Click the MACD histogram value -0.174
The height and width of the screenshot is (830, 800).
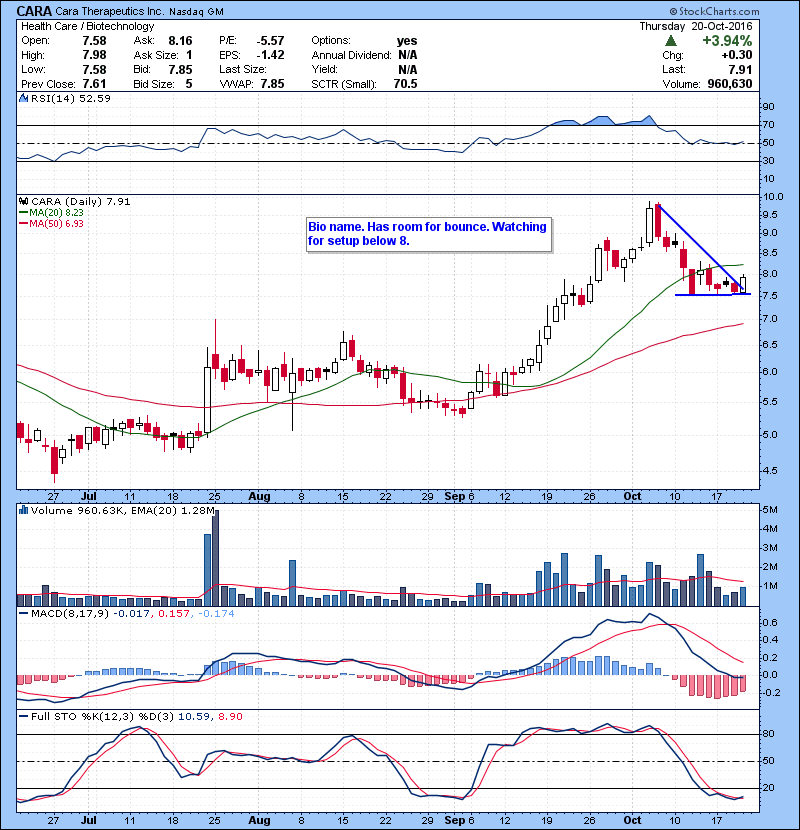[216, 614]
